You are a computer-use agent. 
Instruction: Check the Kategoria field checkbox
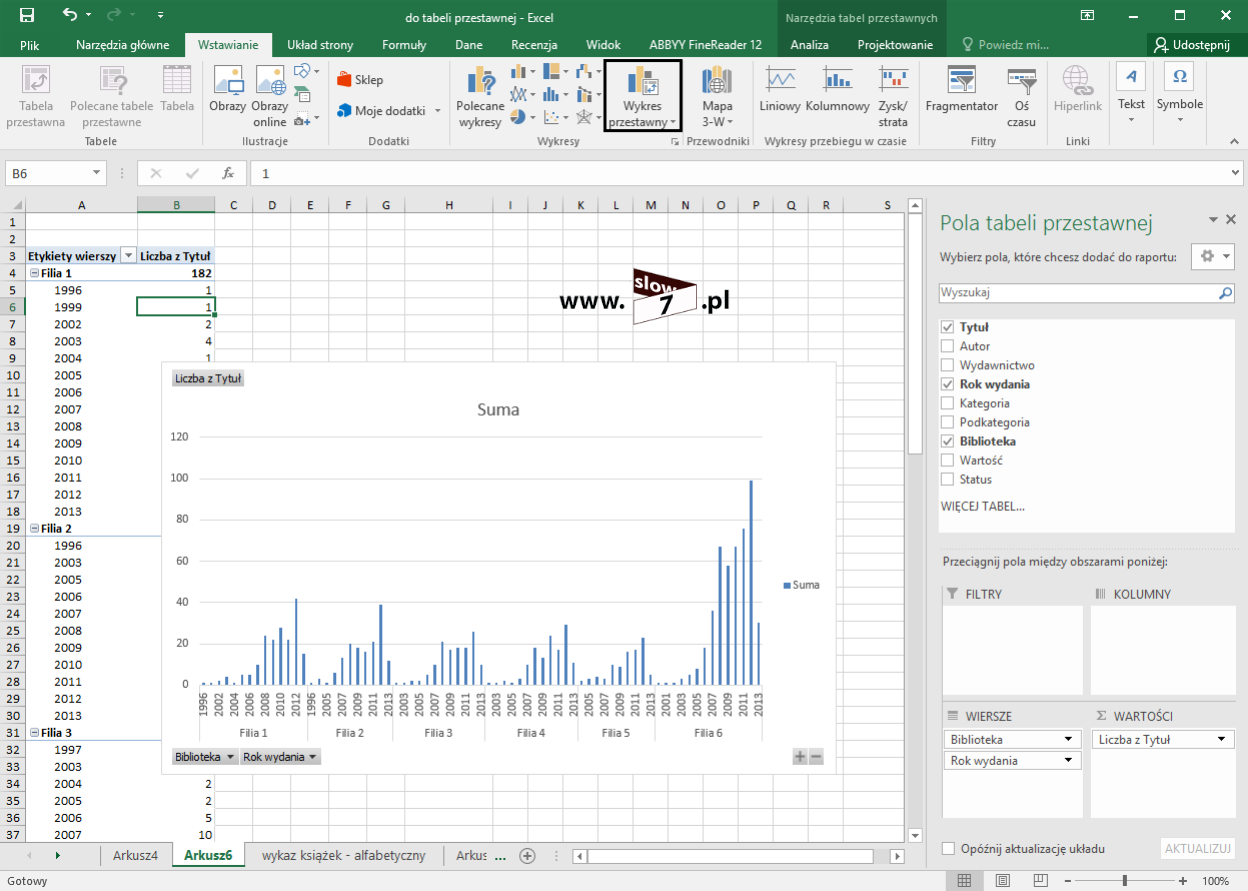947,403
